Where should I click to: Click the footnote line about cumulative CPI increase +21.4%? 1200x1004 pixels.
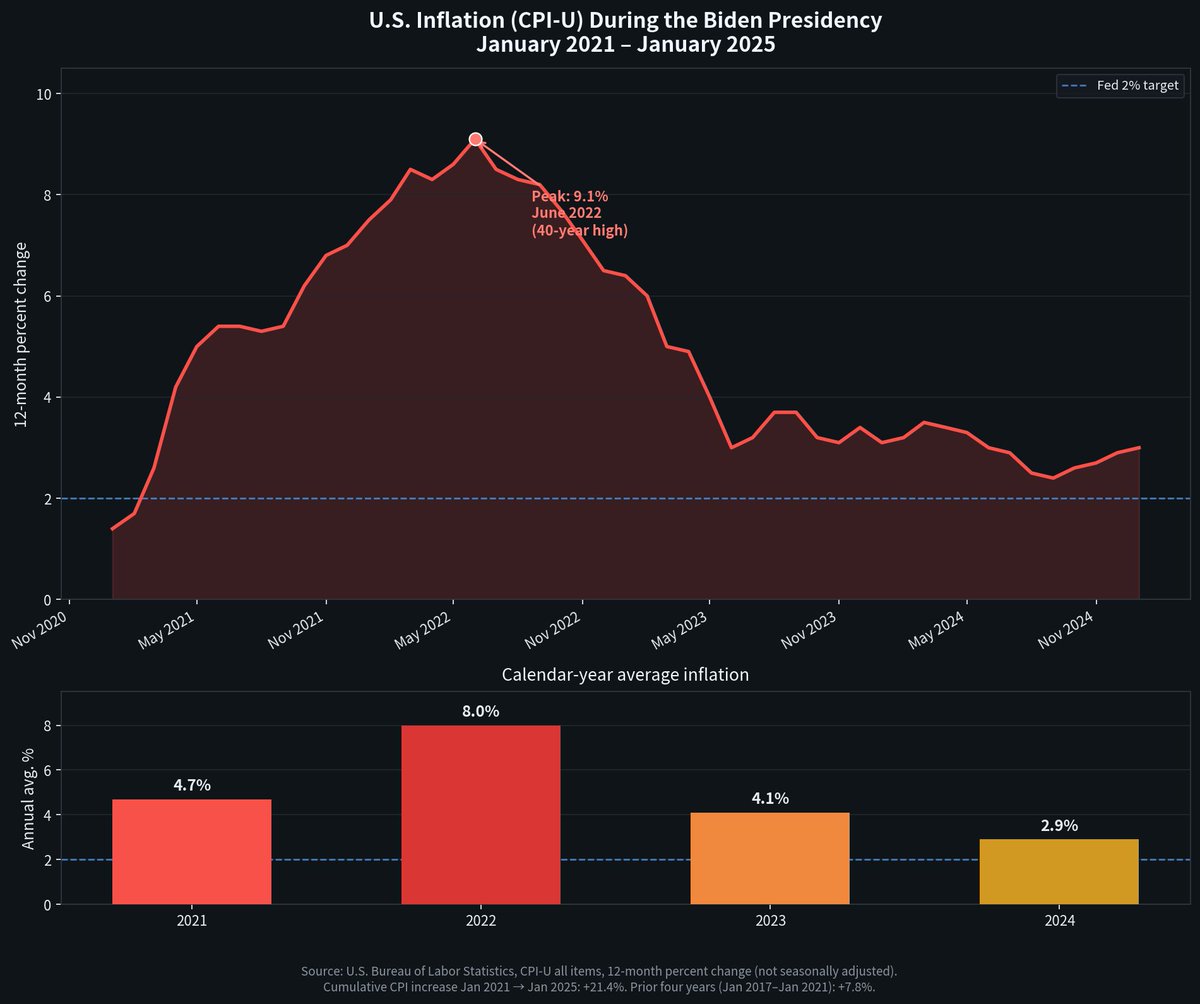(599, 988)
